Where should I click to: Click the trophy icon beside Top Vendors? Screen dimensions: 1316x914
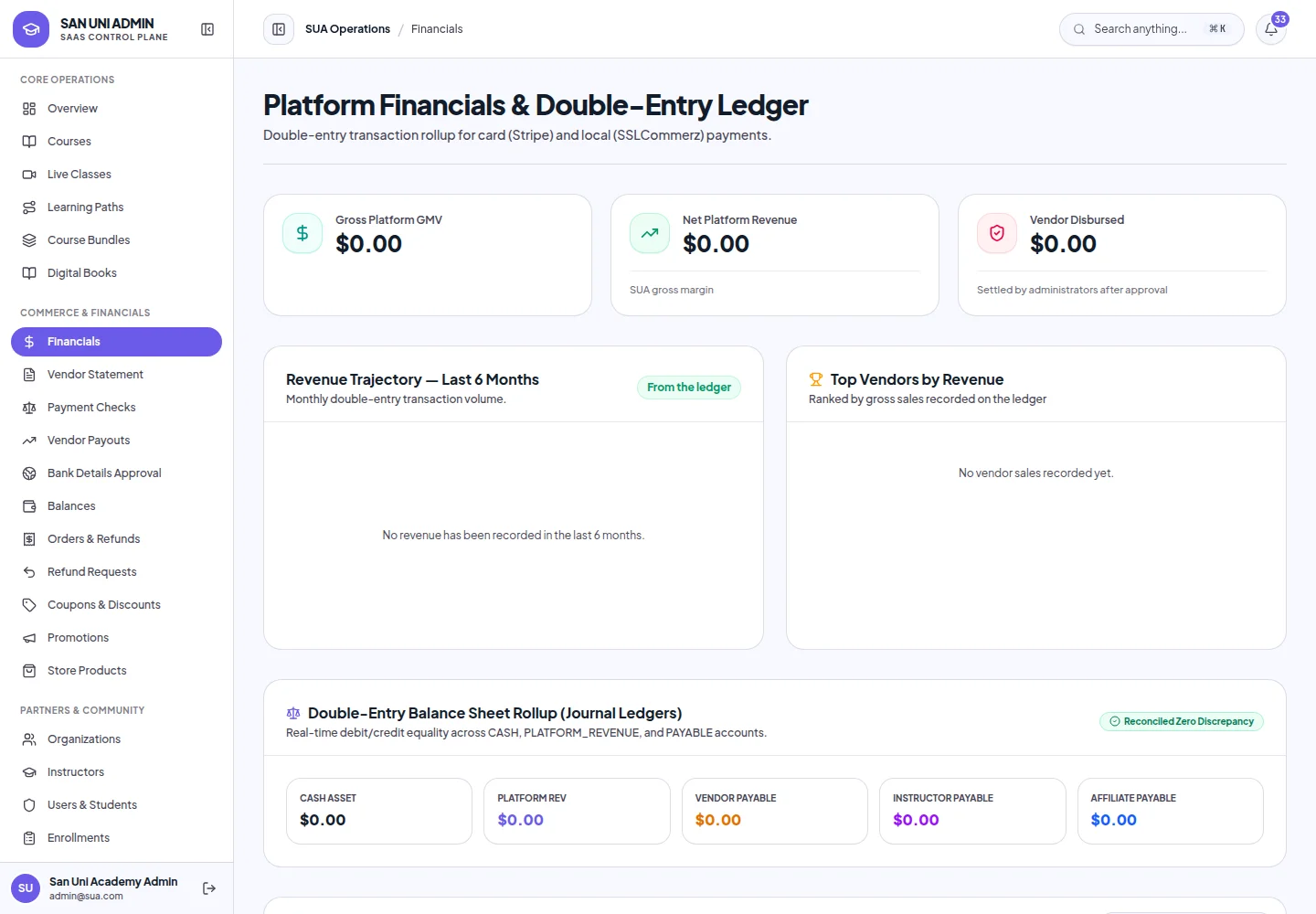pyautogui.click(x=816, y=379)
